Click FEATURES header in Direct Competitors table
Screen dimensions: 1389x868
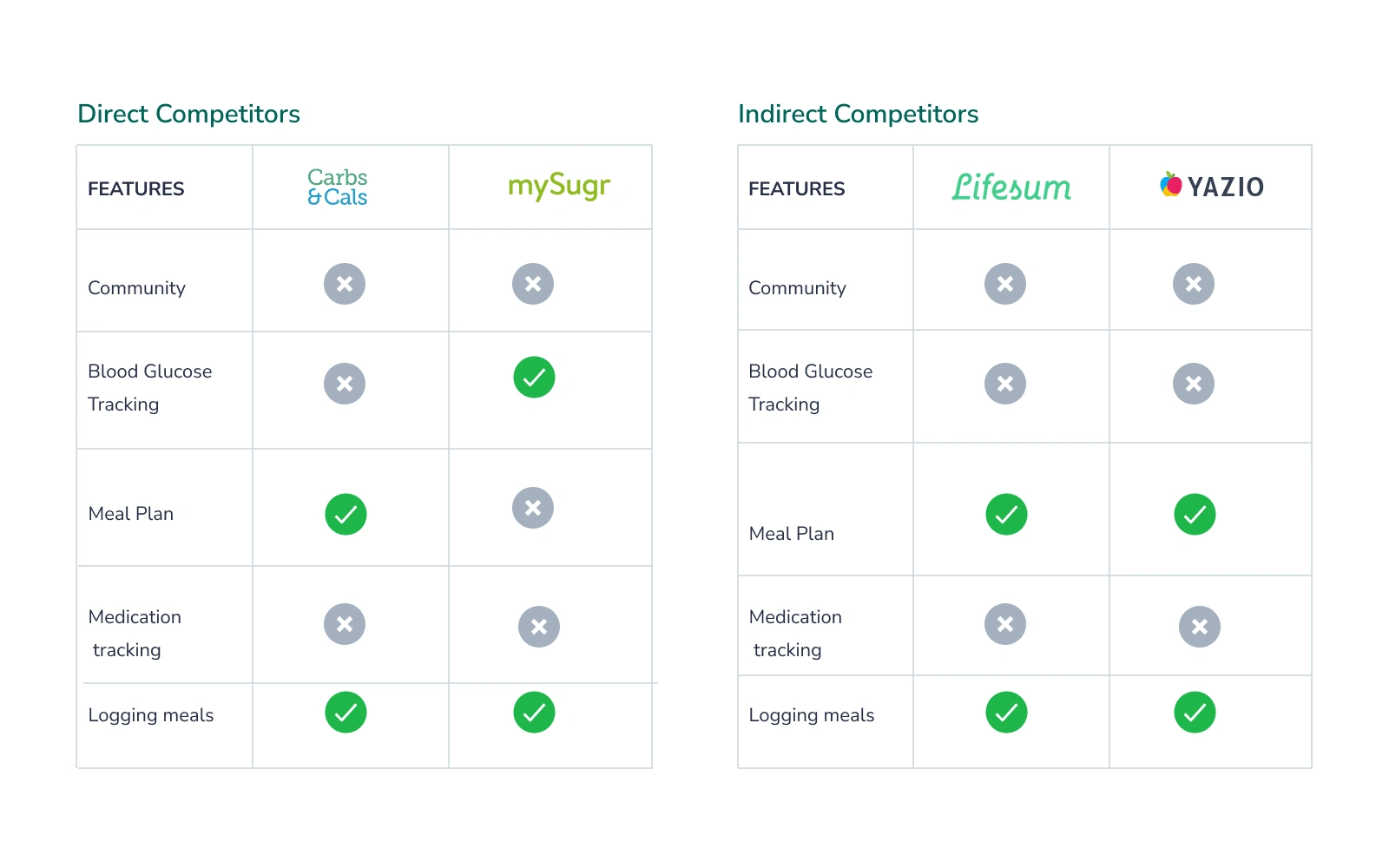136,188
